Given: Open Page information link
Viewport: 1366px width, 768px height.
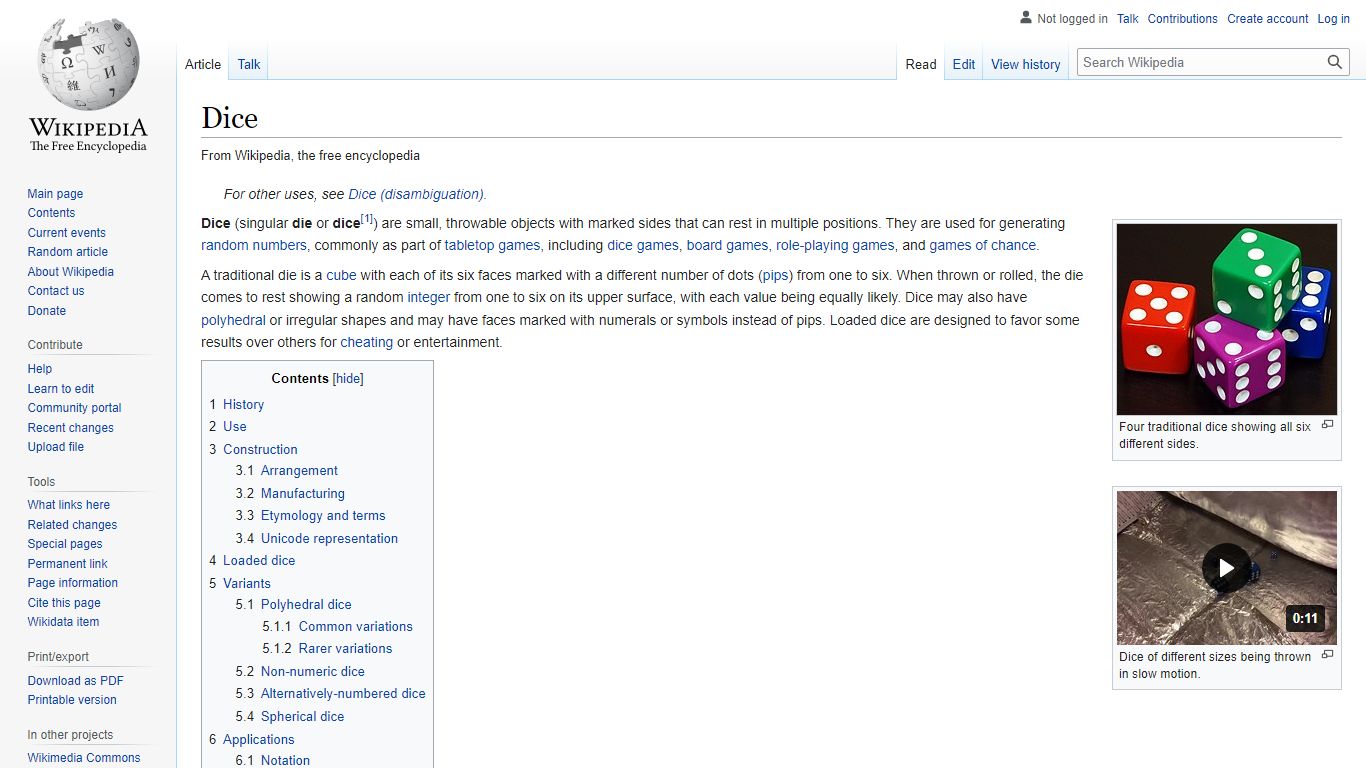Looking at the screenshot, I should tap(73, 583).
